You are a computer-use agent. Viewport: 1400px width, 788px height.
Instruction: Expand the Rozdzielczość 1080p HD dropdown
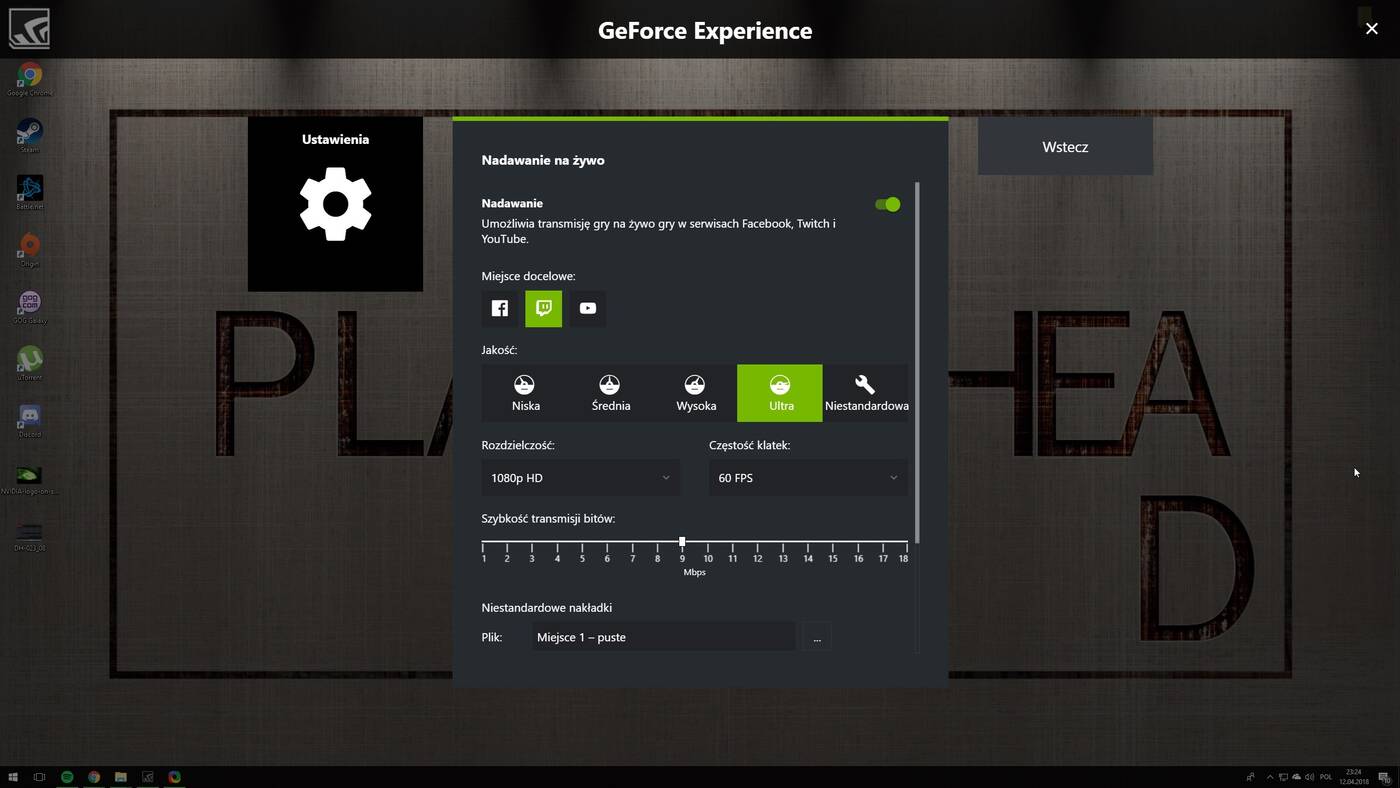[x=580, y=478]
